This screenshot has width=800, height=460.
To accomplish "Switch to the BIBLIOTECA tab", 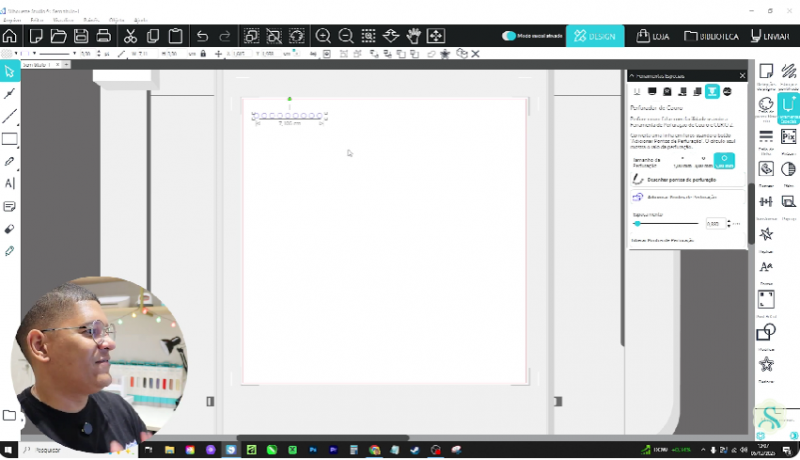I will point(711,36).
